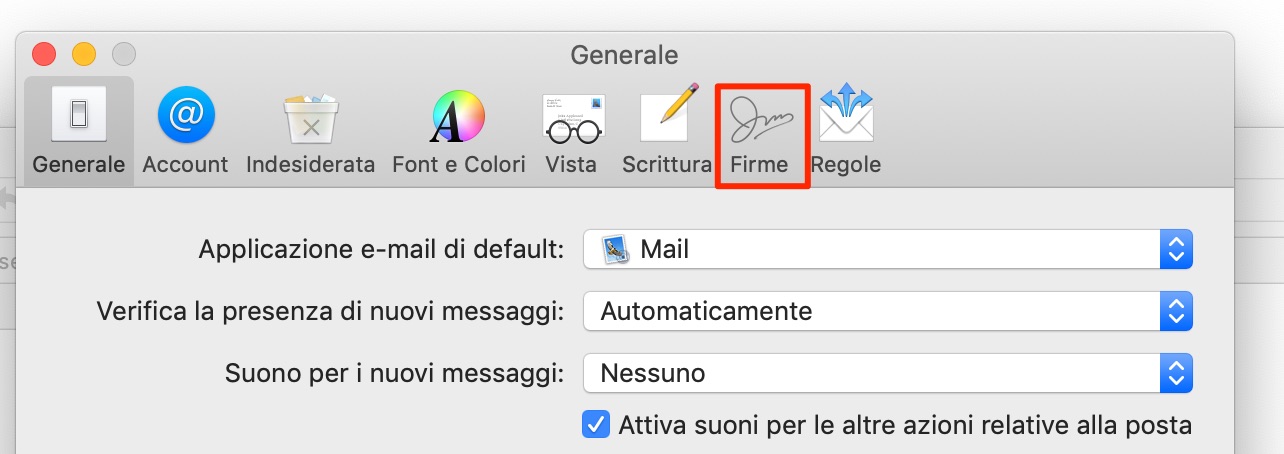Click the blue arrows beside the Mail popup
This screenshot has width=1284, height=454.
point(1177,249)
